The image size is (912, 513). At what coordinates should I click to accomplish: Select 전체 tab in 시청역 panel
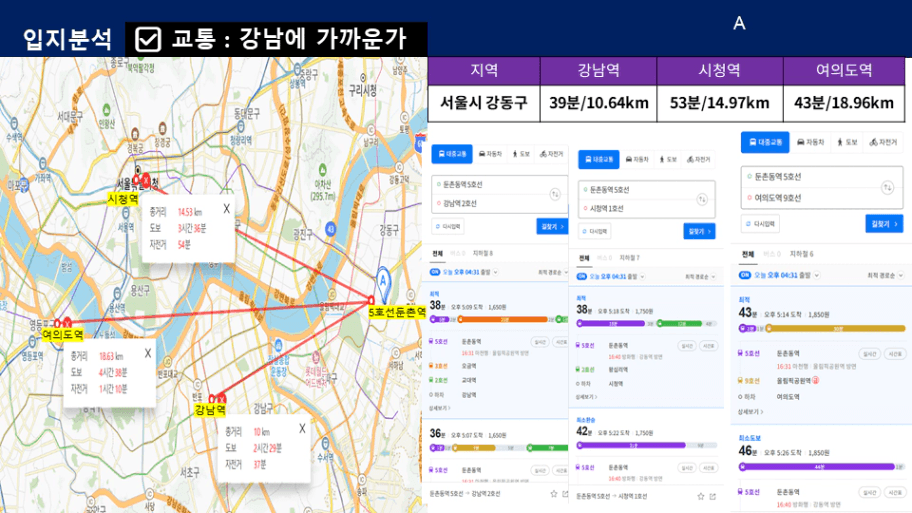point(584,258)
